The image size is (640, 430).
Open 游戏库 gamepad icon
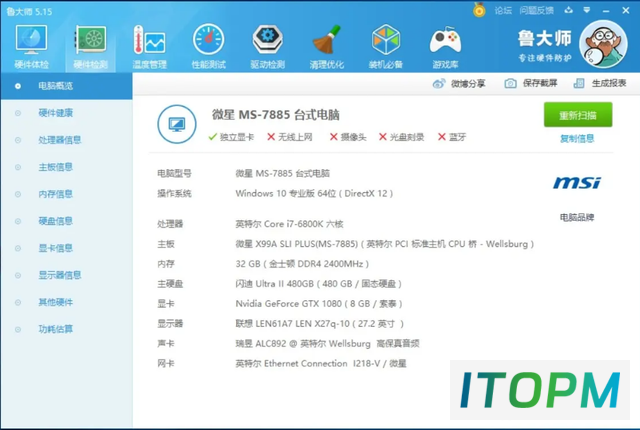[445, 47]
